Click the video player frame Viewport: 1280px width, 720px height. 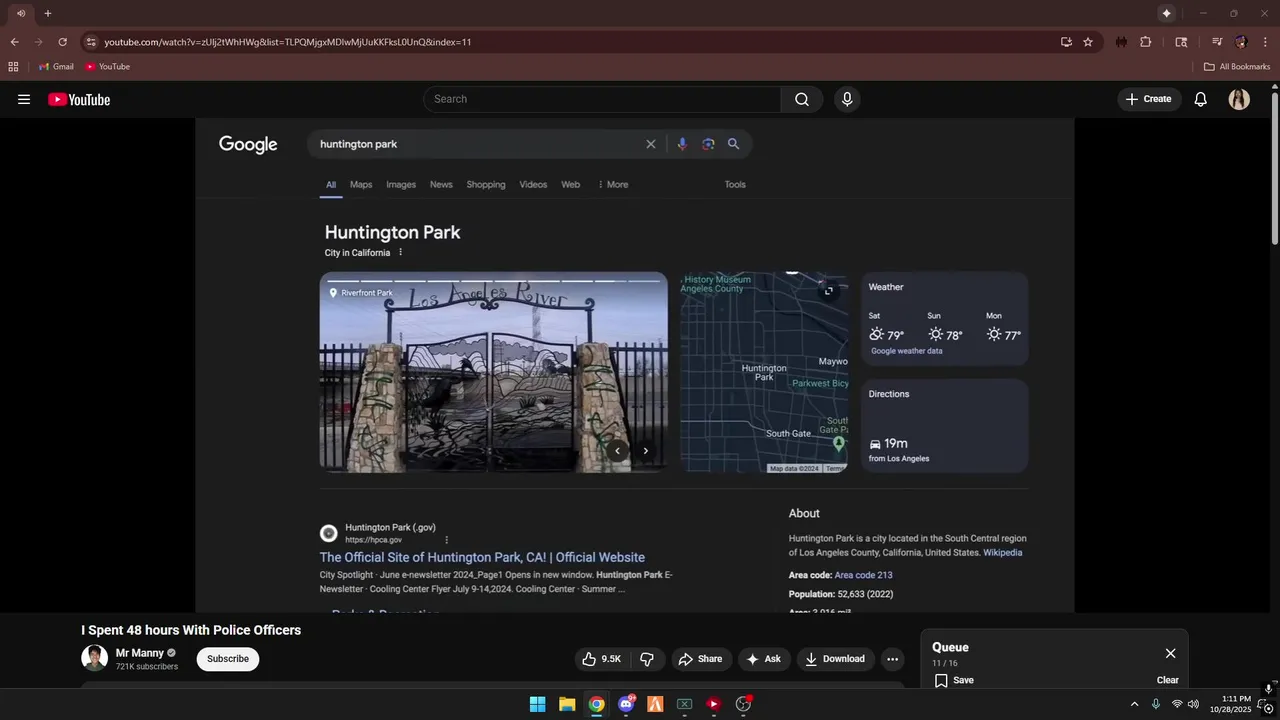[634, 365]
